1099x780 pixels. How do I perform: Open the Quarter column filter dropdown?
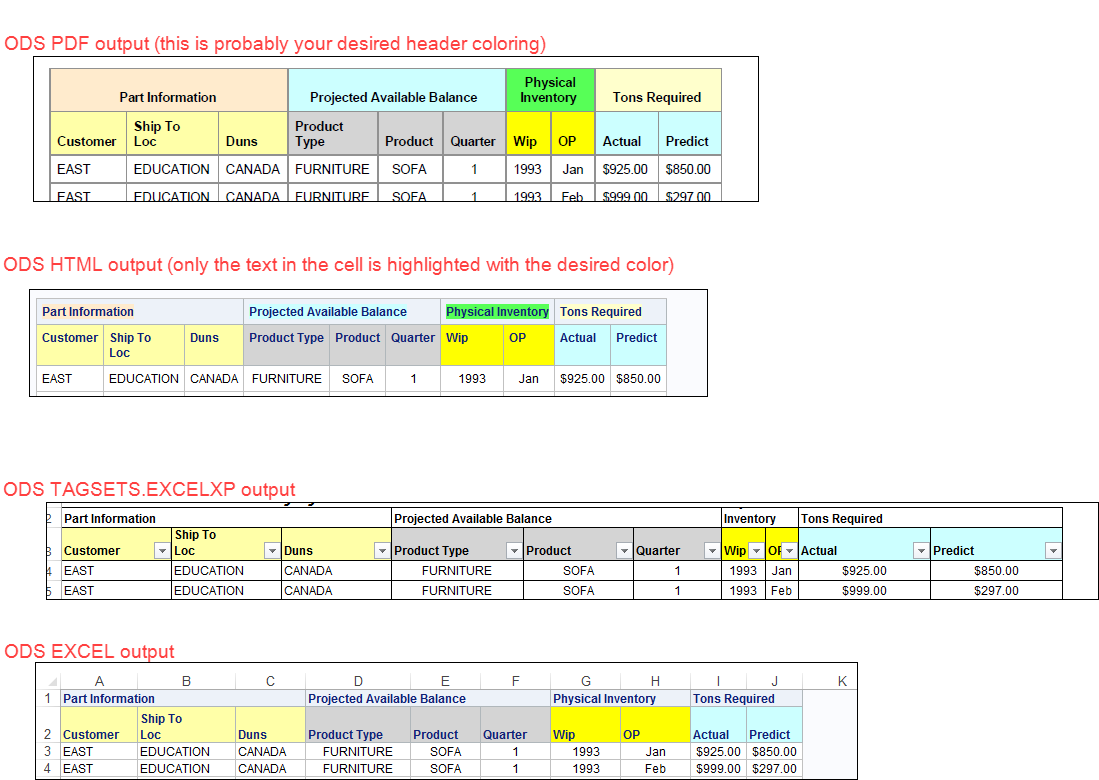[711, 550]
